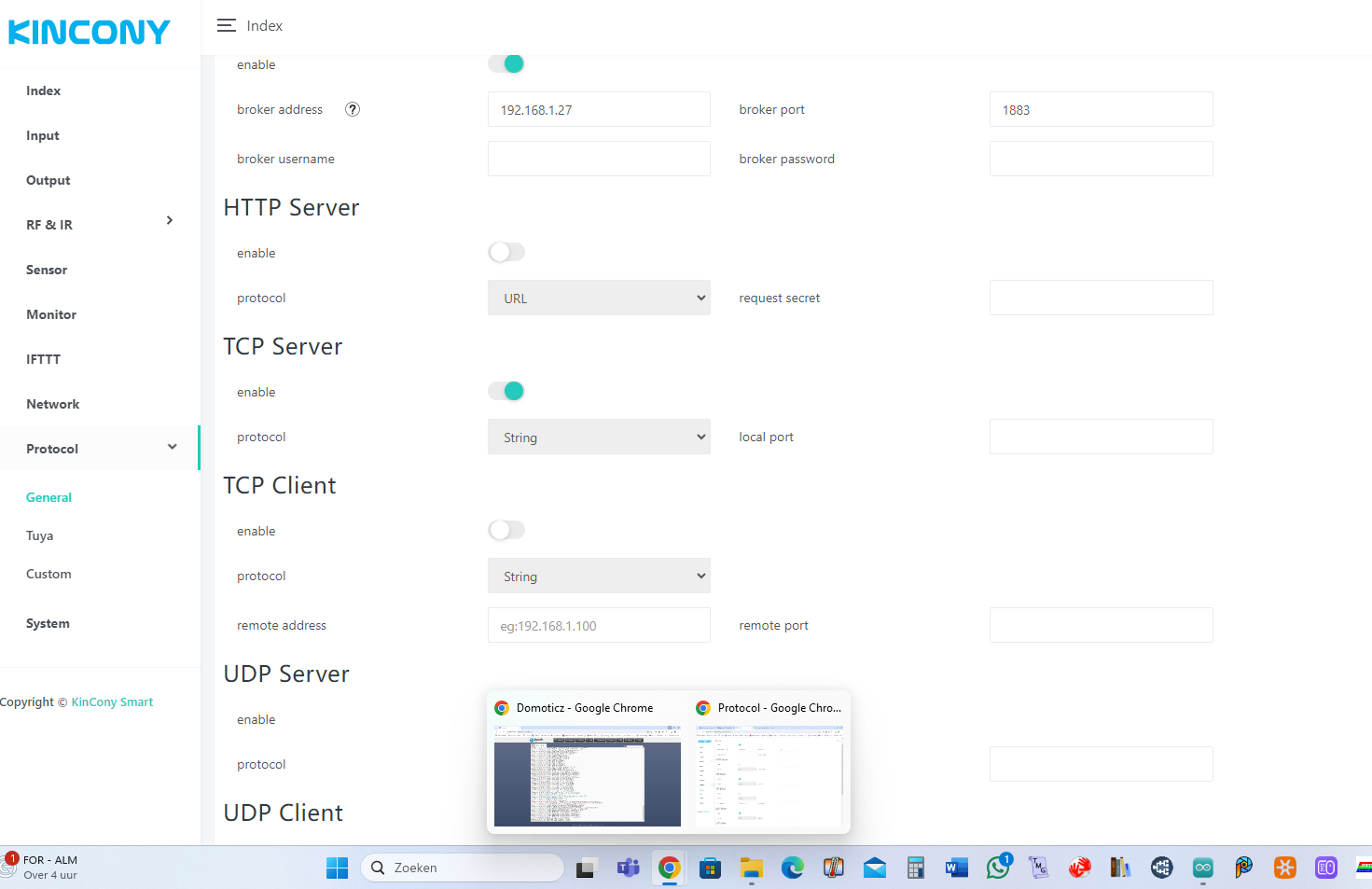The image size is (1372, 889).
Task: Turn on the TCP Client enable toggle
Action: pyautogui.click(x=506, y=531)
